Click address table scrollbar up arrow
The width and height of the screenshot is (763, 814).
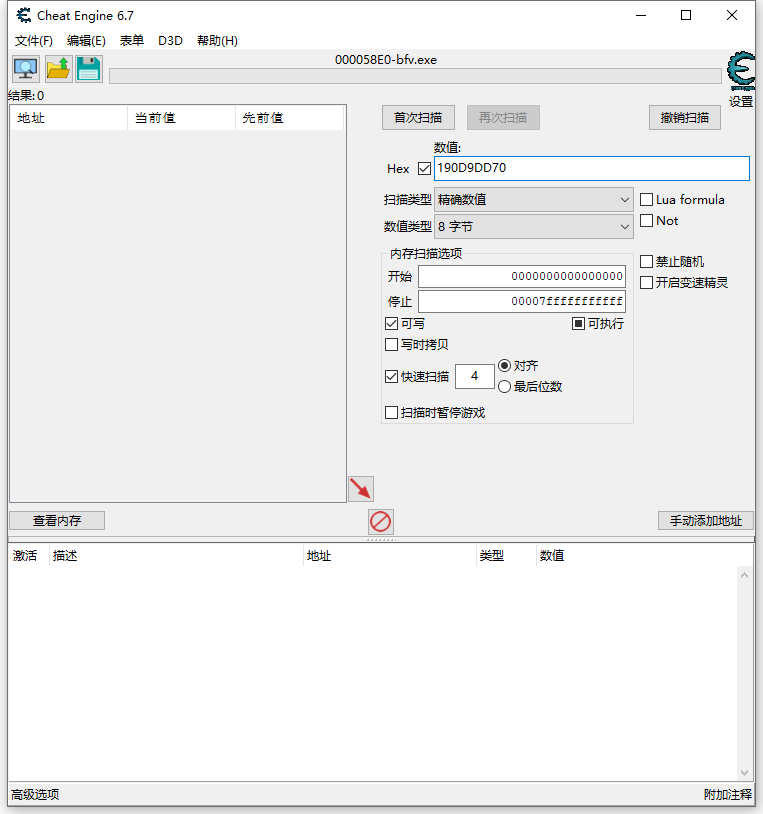click(x=744, y=575)
